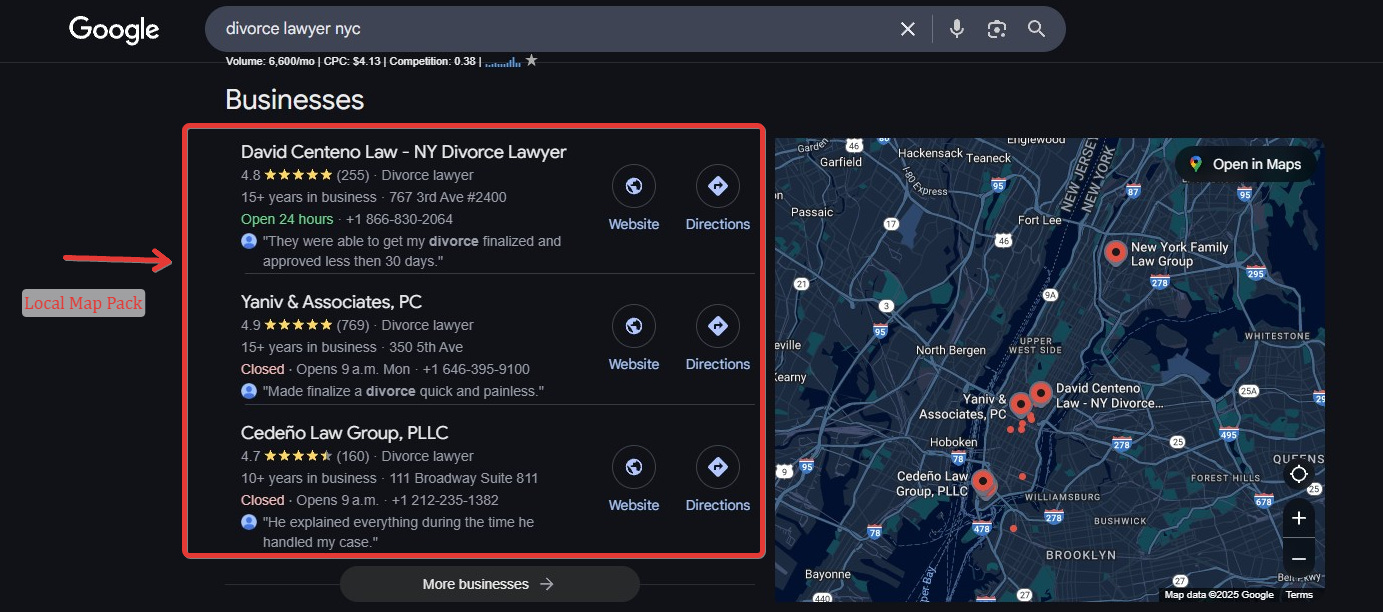Click phone number +1 212-235-1382
Image resolution: width=1383 pixels, height=612 pixels.
tap(445, 500)
